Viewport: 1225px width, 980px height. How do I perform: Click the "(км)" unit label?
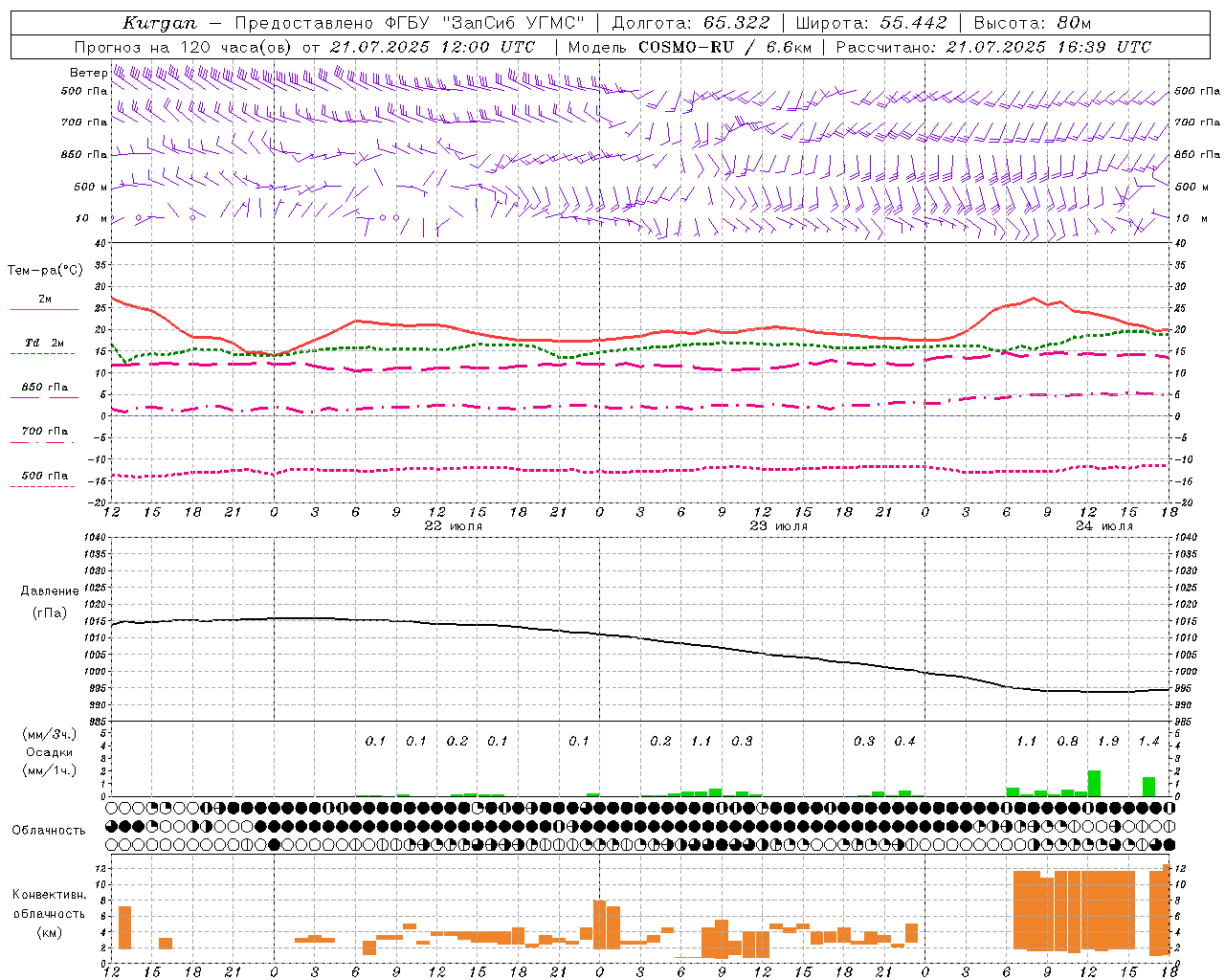click(50, 932)
